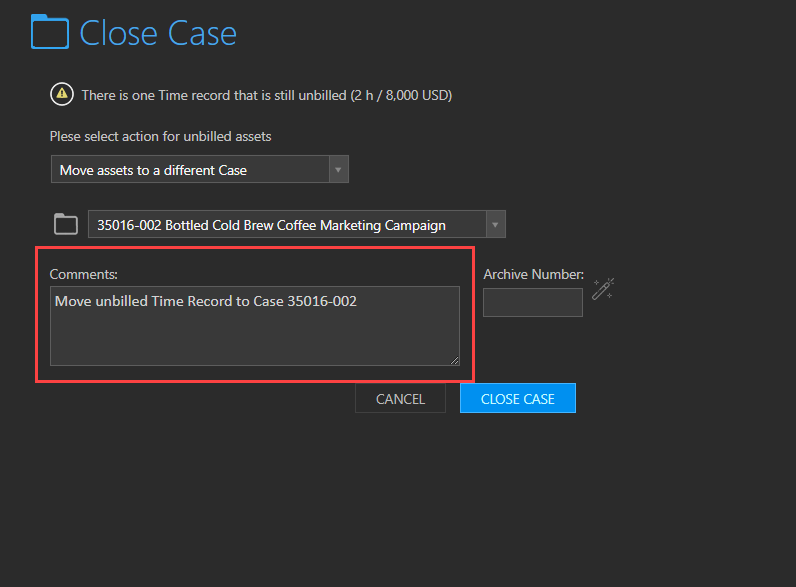
Task: Click the unbilled Time record warning message
Action: click(267, 95)
